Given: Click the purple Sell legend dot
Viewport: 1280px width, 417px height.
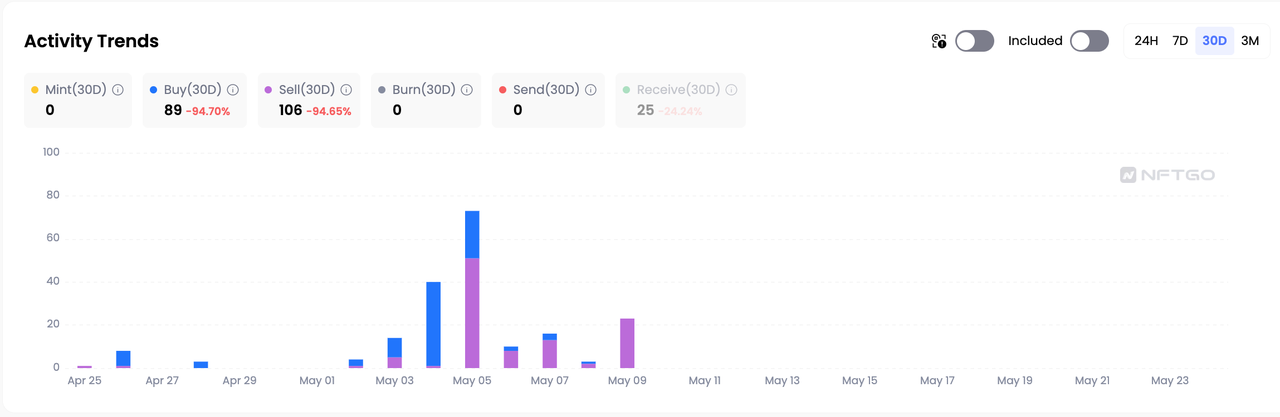Looking at the screenshot, I should [x=268, y=90].
